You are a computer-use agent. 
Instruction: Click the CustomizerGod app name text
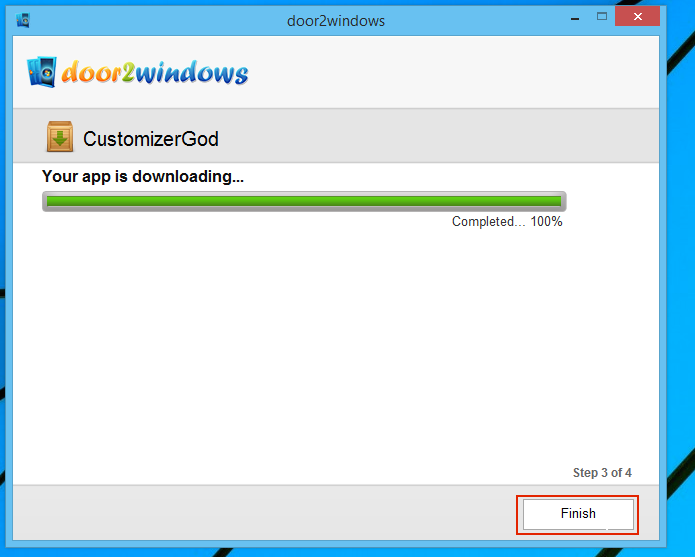click(151, 139)
